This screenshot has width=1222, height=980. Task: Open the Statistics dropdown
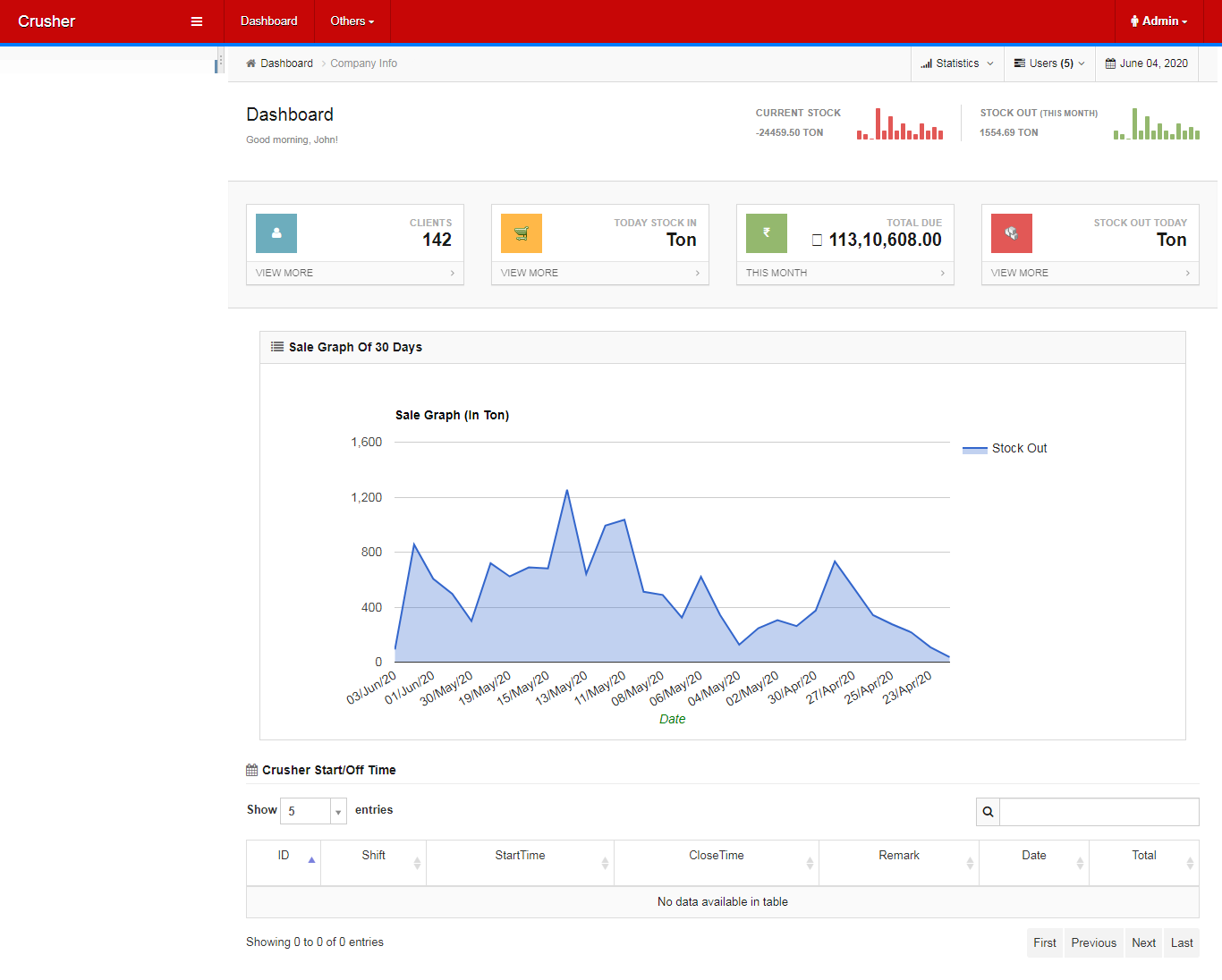[x=957, y=63]
